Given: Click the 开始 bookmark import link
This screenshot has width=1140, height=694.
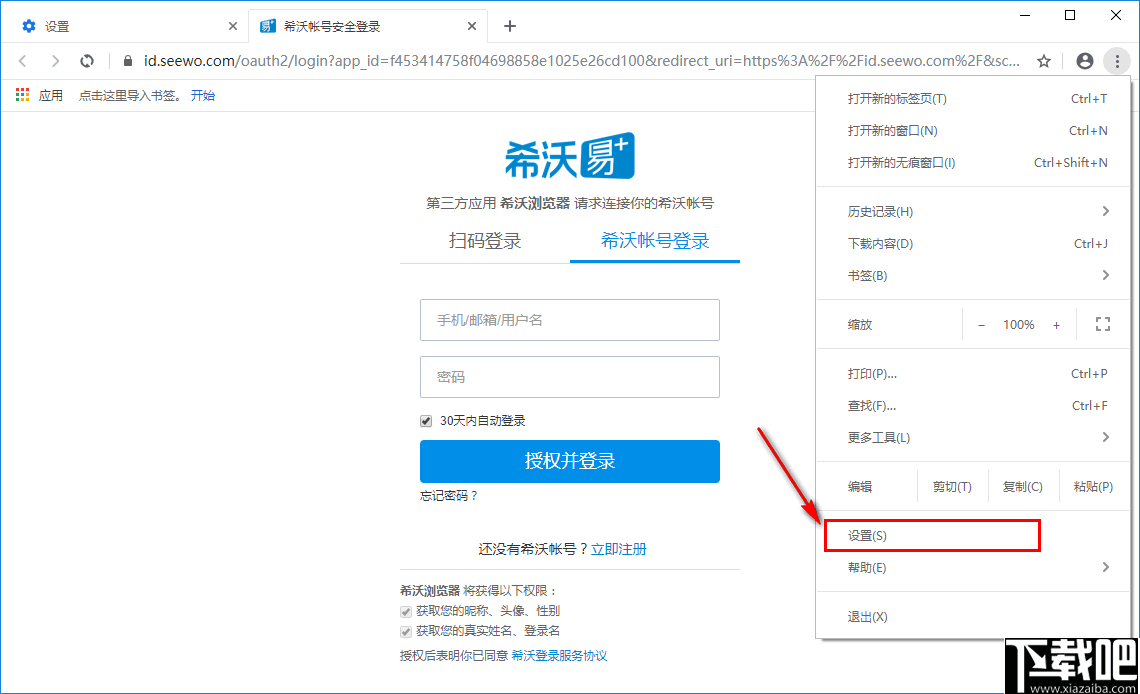Looking at the screenshot, I should pos(203,95).
